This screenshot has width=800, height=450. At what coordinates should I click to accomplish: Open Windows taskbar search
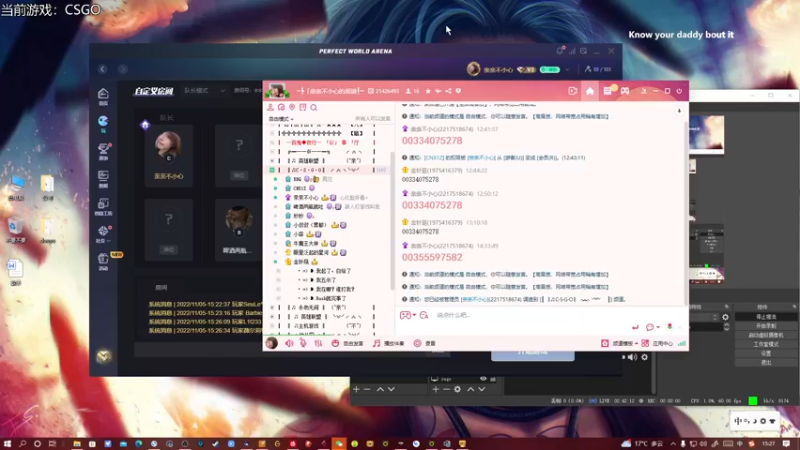pos(22,444)
